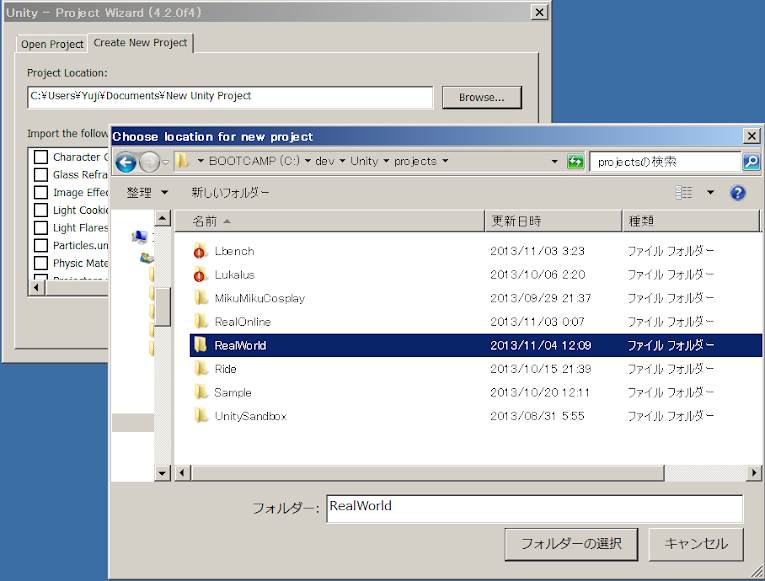Sort by the 更新日時 column header
Image resolution: width=765 pixels, height=581 pixels.
(x=554, y=221)
